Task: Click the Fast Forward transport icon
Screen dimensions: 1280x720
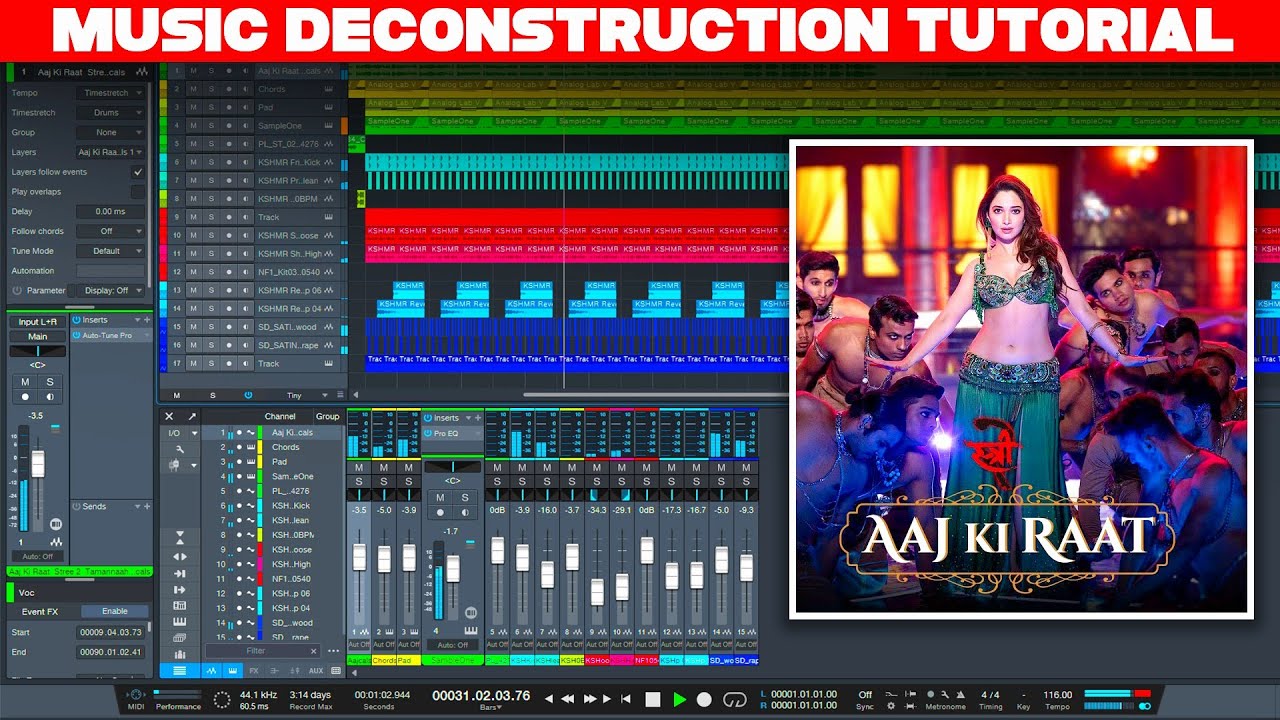Action: (x=590, y=699)
